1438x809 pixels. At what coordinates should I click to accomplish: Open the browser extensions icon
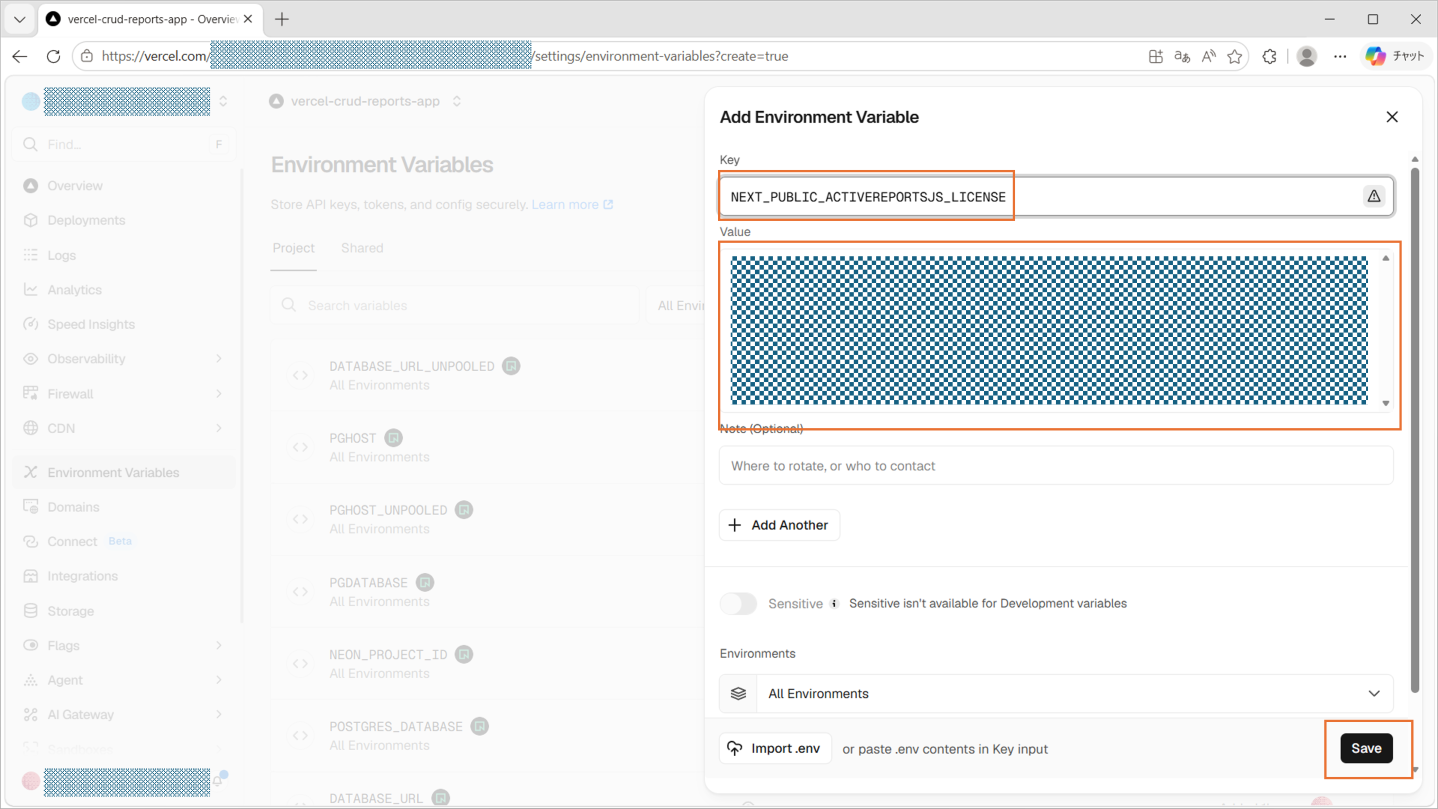click(x=1269, y=57)
